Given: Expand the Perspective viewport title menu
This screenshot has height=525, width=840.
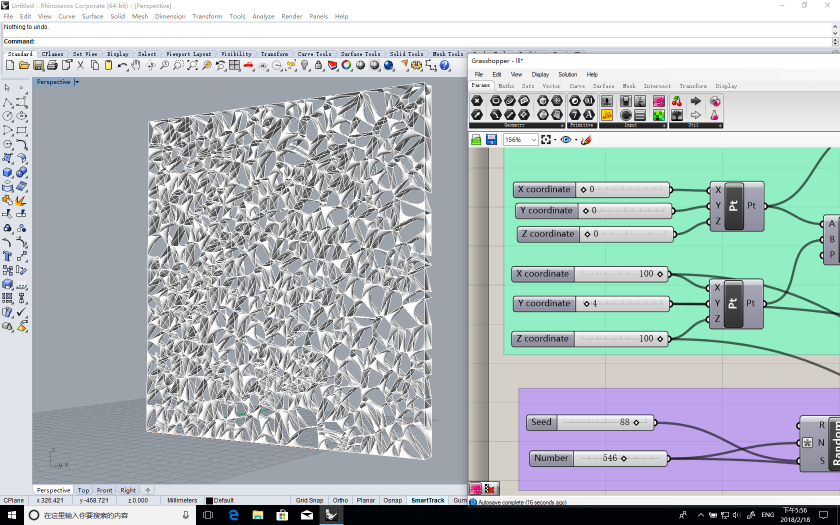Looking at the screenshot, I should point(77,82).
